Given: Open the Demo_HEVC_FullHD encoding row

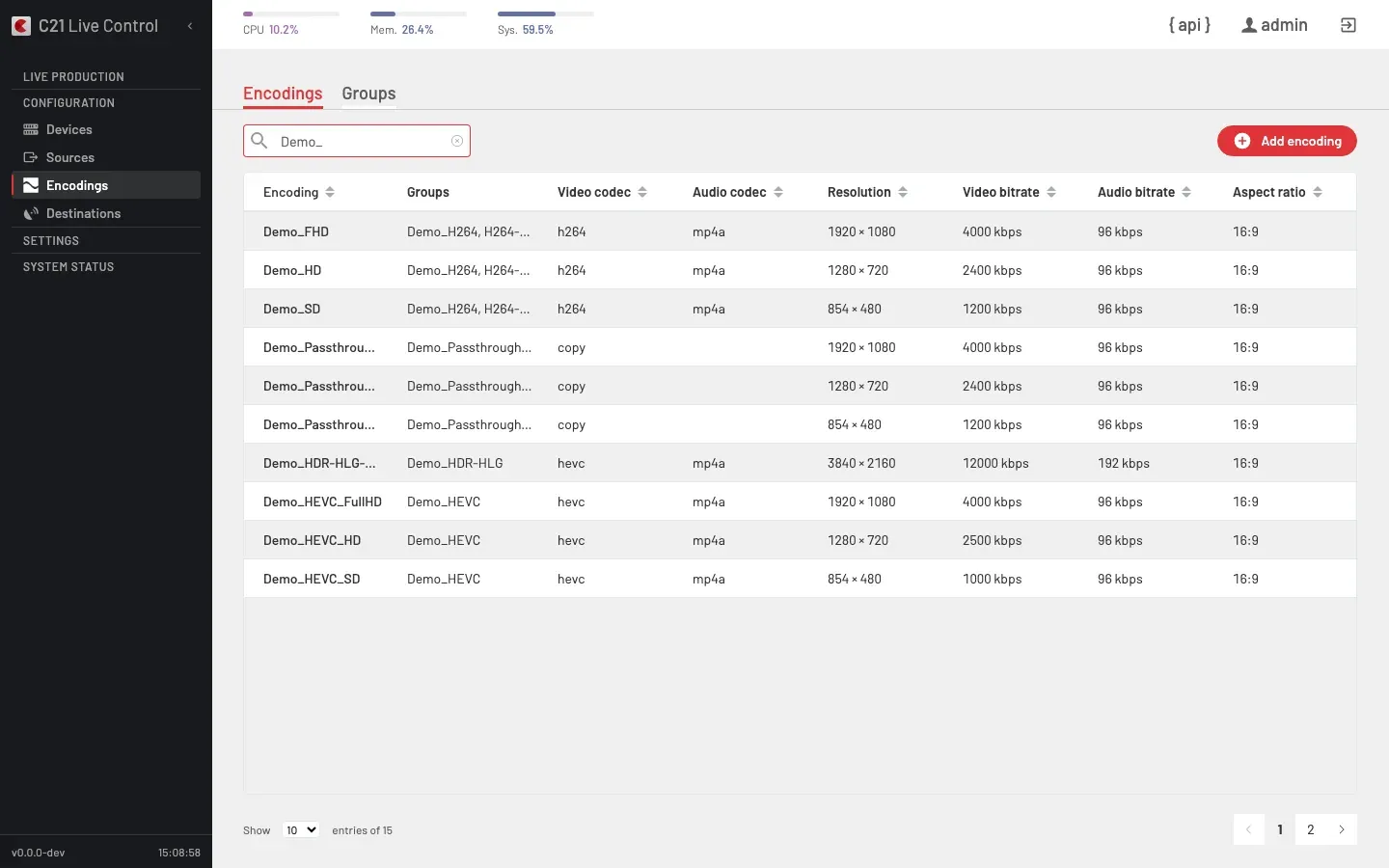Looking at the screenshot, I should (x=800, y=502).
